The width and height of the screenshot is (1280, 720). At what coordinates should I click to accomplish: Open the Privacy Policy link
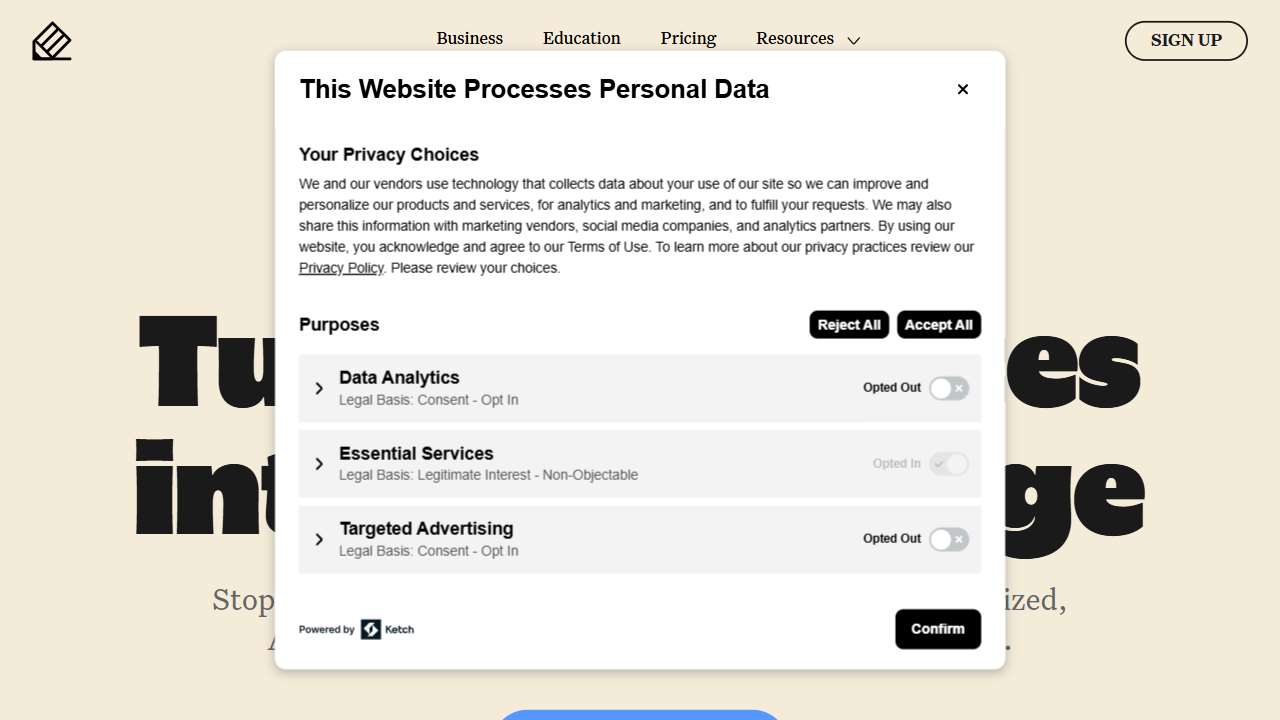tap(341, 268)
